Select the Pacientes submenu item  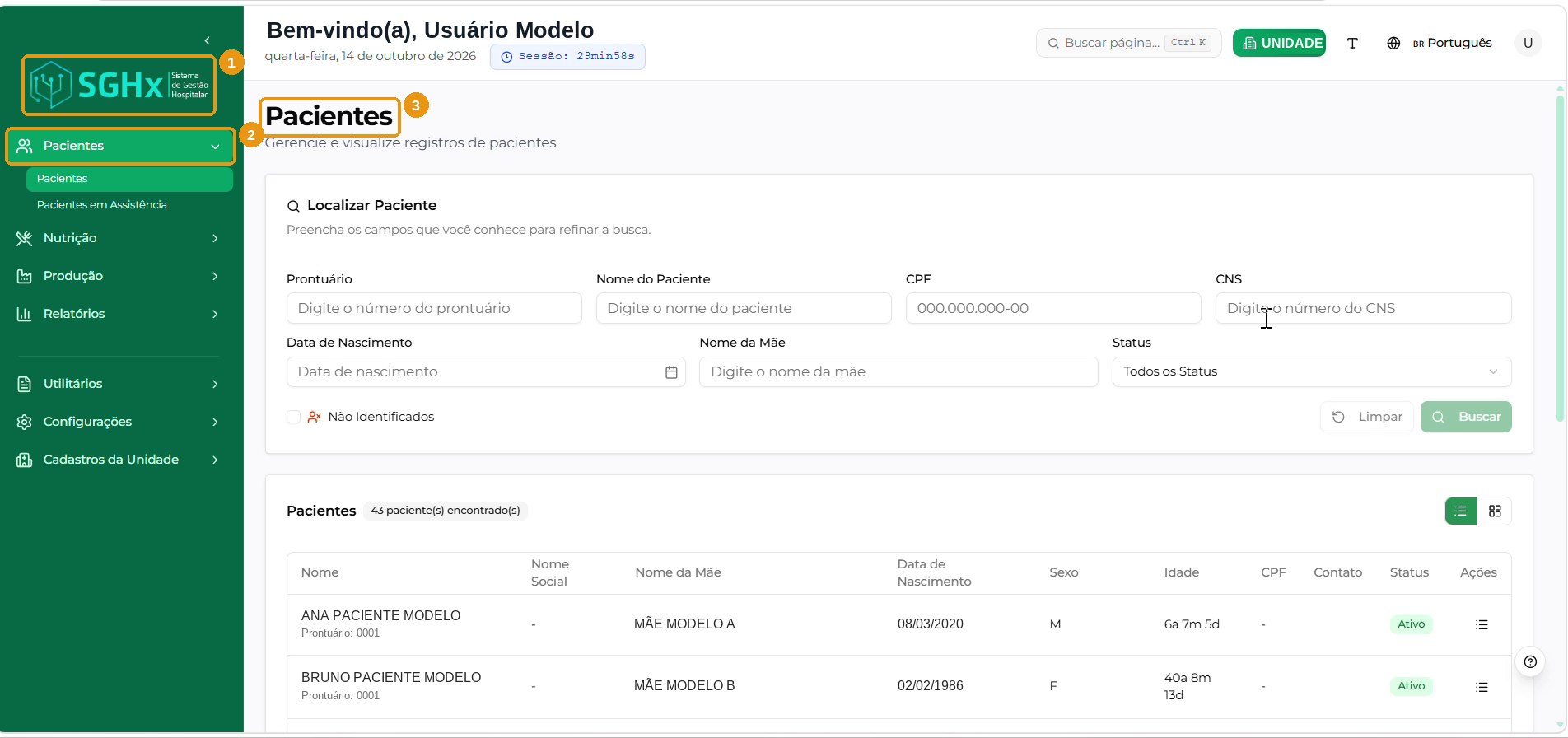coord(129,179)
